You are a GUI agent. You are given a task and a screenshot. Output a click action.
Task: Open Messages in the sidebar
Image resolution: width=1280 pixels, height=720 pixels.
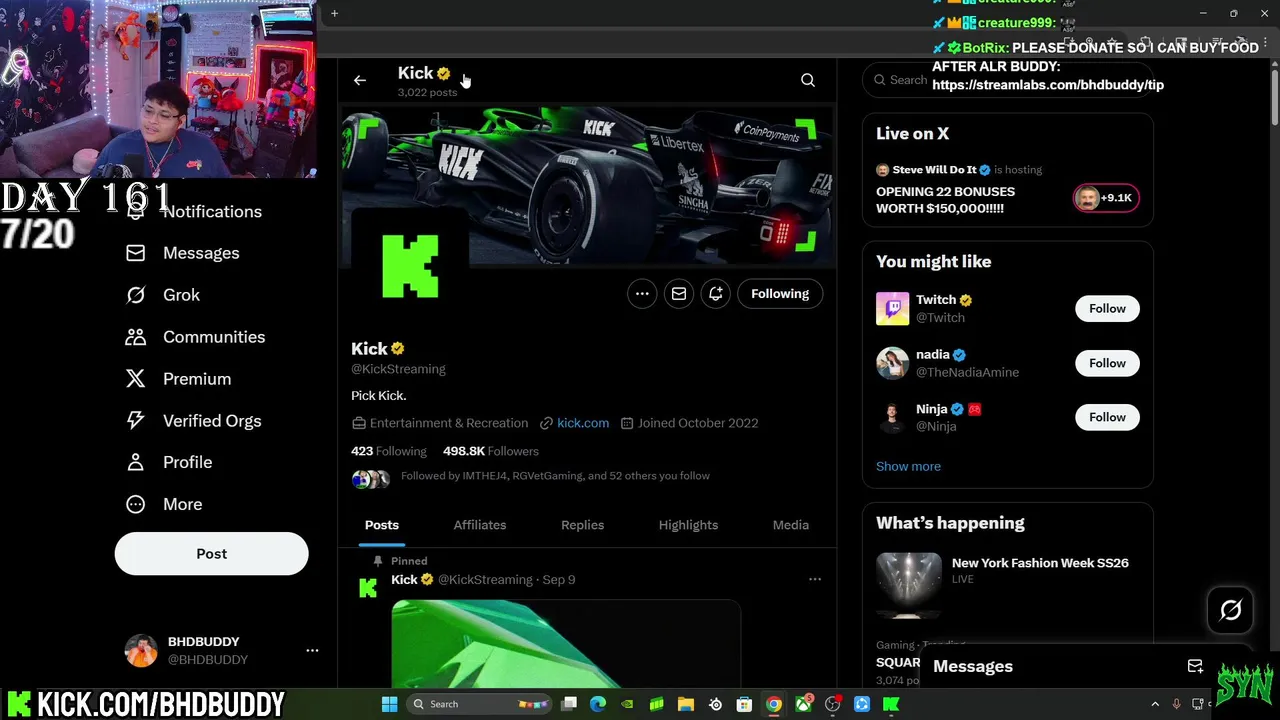[x=201, y=253]
